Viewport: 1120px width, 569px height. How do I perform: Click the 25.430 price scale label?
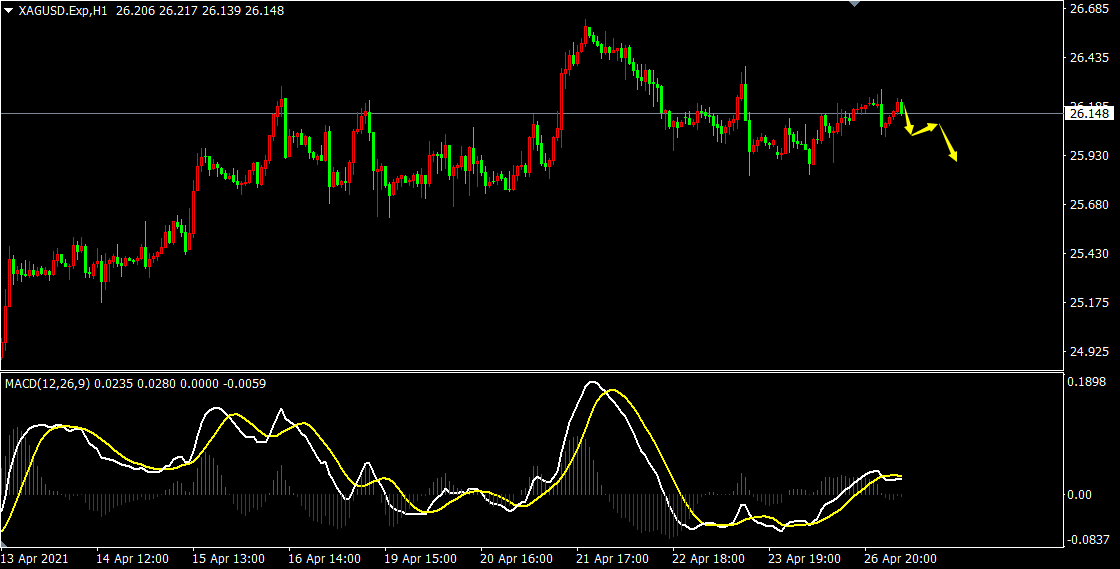coord(1089,254)
